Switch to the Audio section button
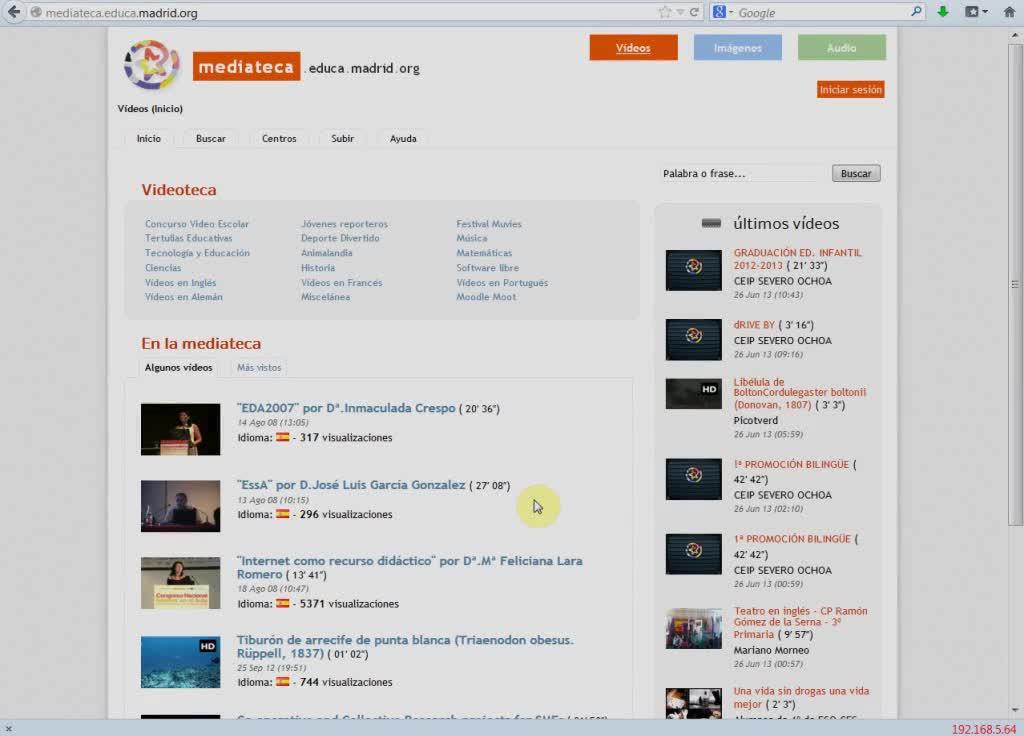This screenshot has height=736, width=1024. point(841,48)
